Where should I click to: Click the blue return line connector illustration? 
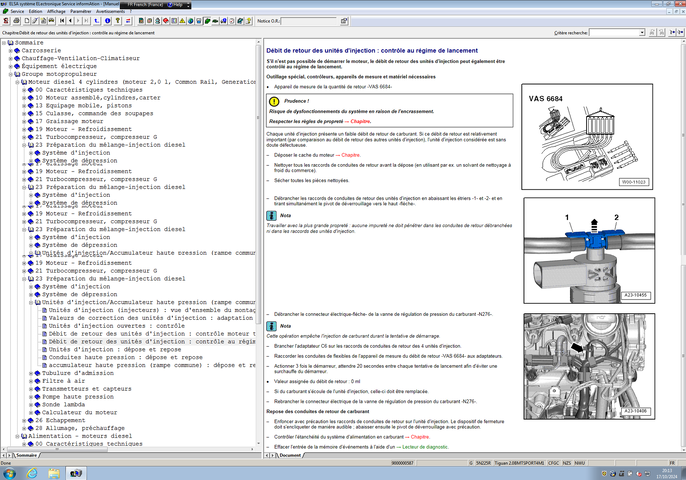pos(589,250)
